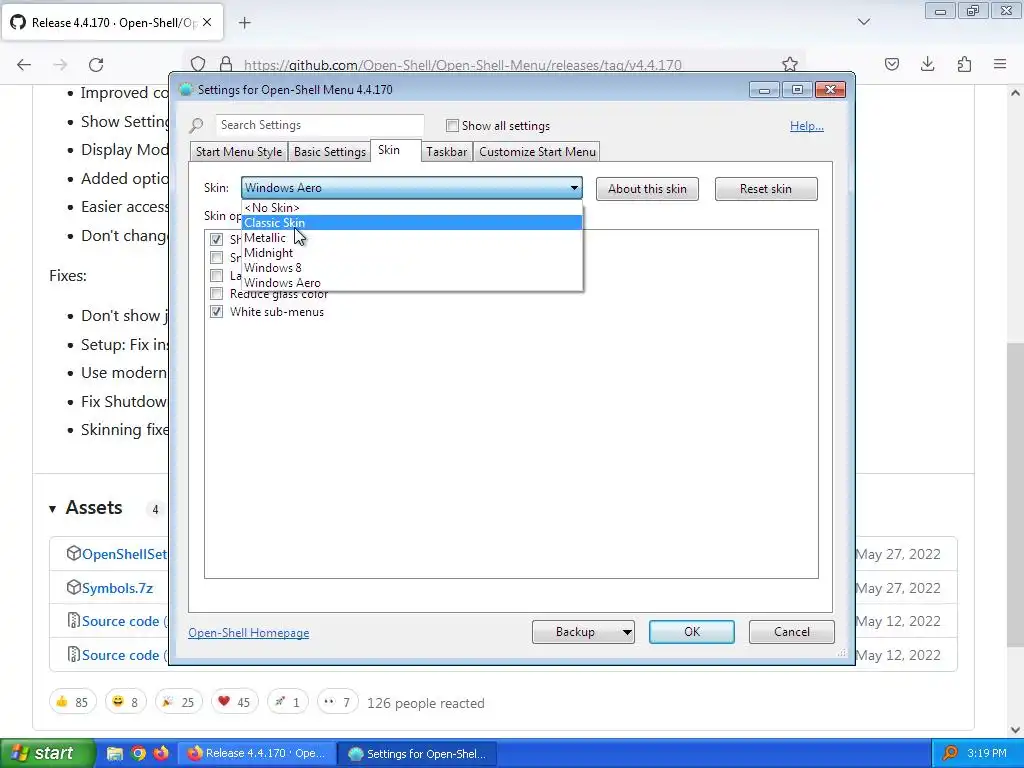The image size is (1024, 768).
Task: Switch to Release 4.4.170 taskbar window
Action: tap(259, 754)
